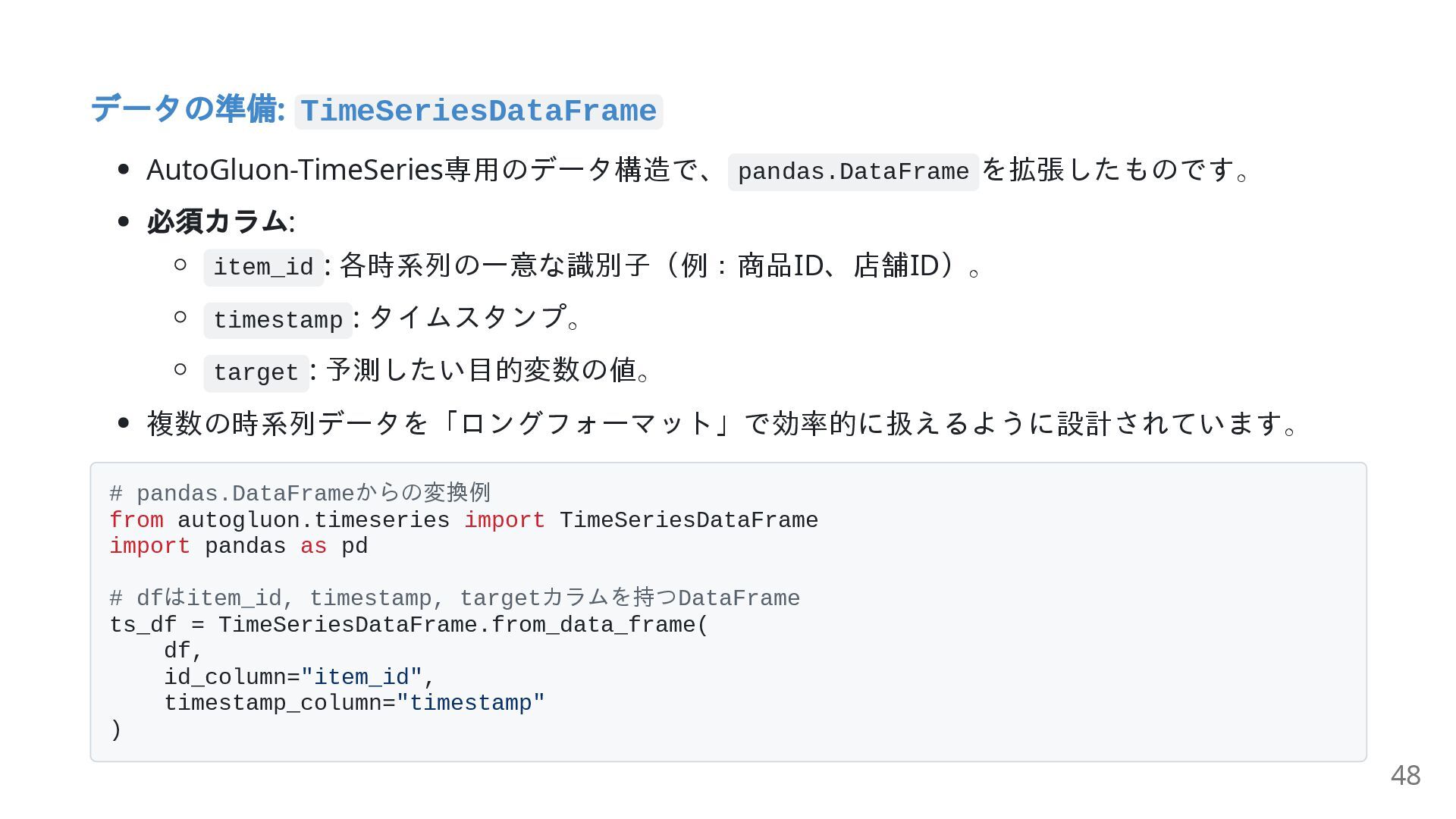Viewport: 1456px width, 819px height.
Task: Click 'import pandas as pd' code line
Action: pyautogui.click(x=239, y=546)
